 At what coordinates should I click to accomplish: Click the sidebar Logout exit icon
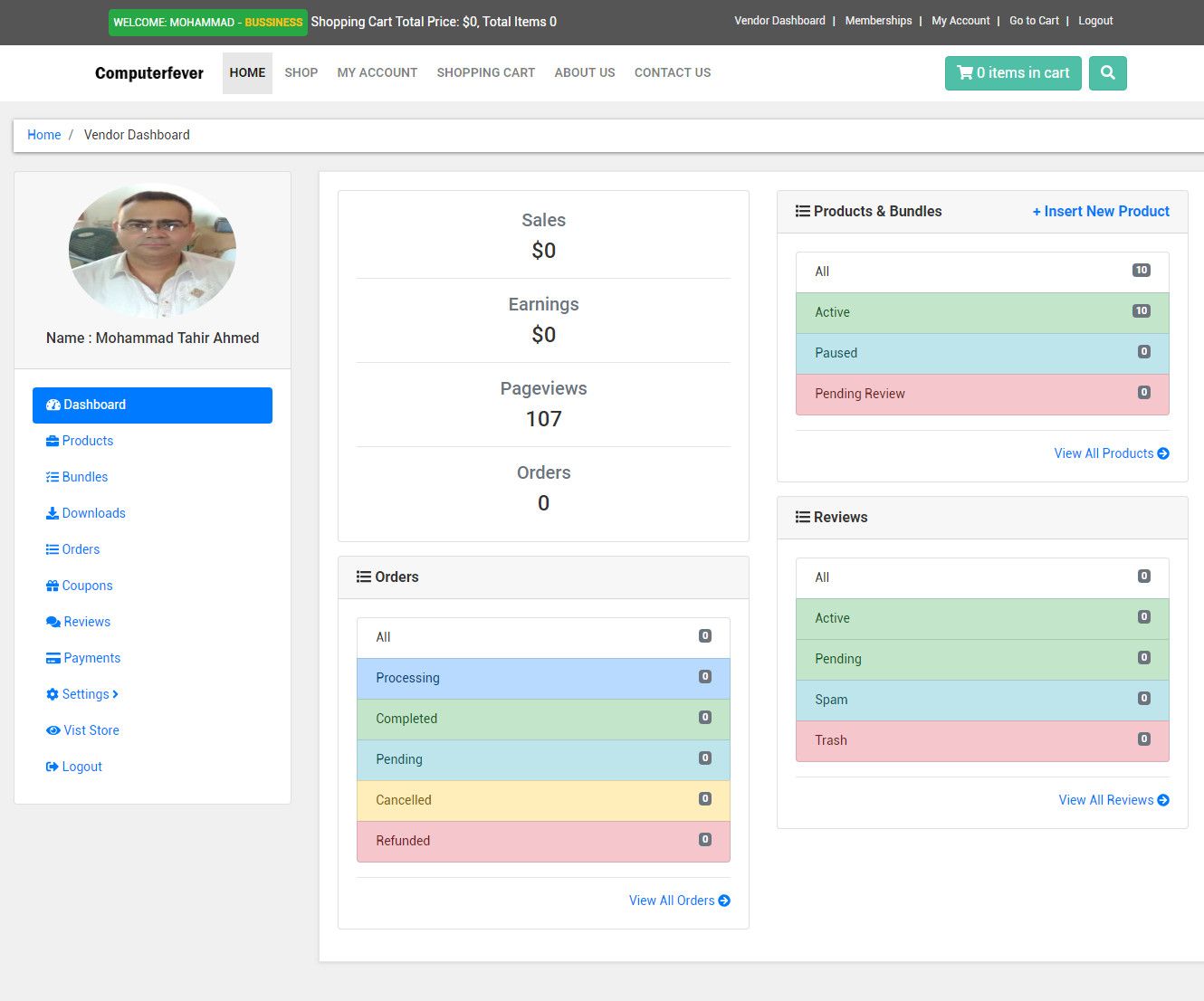pos(53,767)
